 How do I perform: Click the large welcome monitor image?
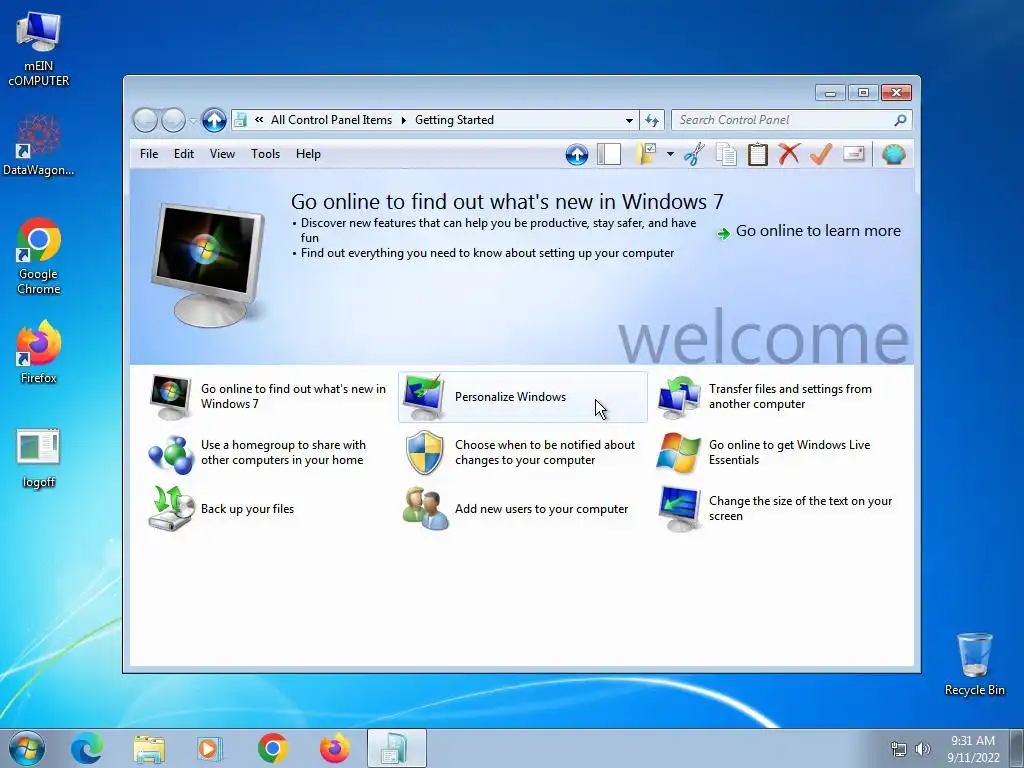(x=208, y=264)
